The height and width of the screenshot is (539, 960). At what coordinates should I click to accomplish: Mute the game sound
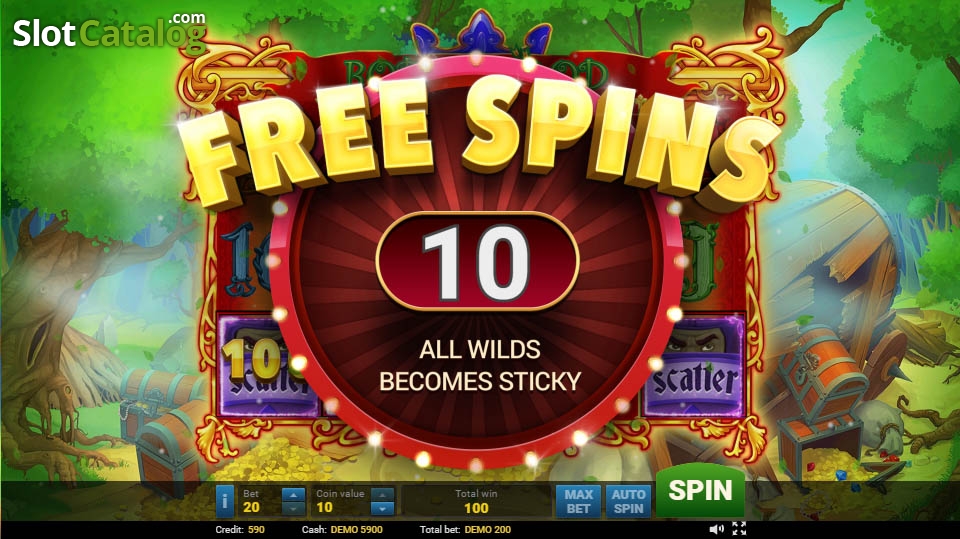pos(716,529)
